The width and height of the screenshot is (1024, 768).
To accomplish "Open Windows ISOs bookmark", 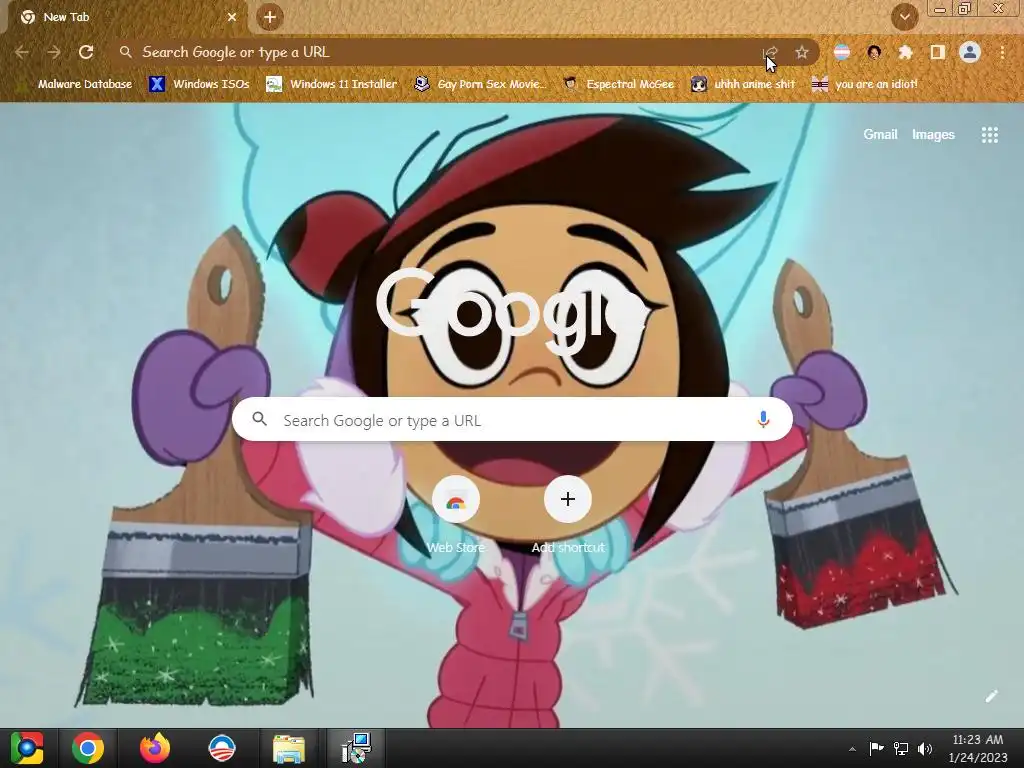I will point(199,84).
